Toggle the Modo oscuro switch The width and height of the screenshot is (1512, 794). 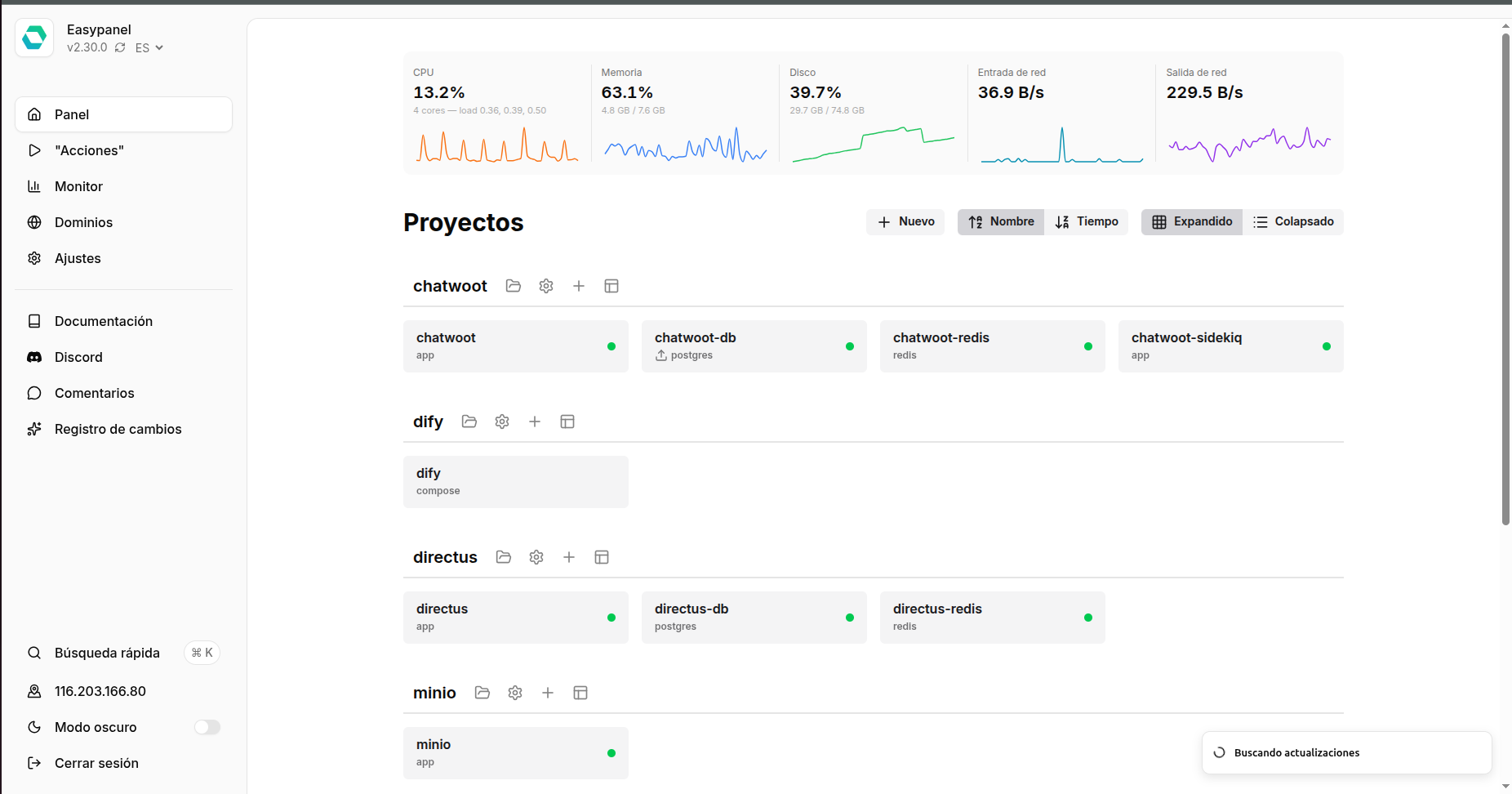pos(207,727)
